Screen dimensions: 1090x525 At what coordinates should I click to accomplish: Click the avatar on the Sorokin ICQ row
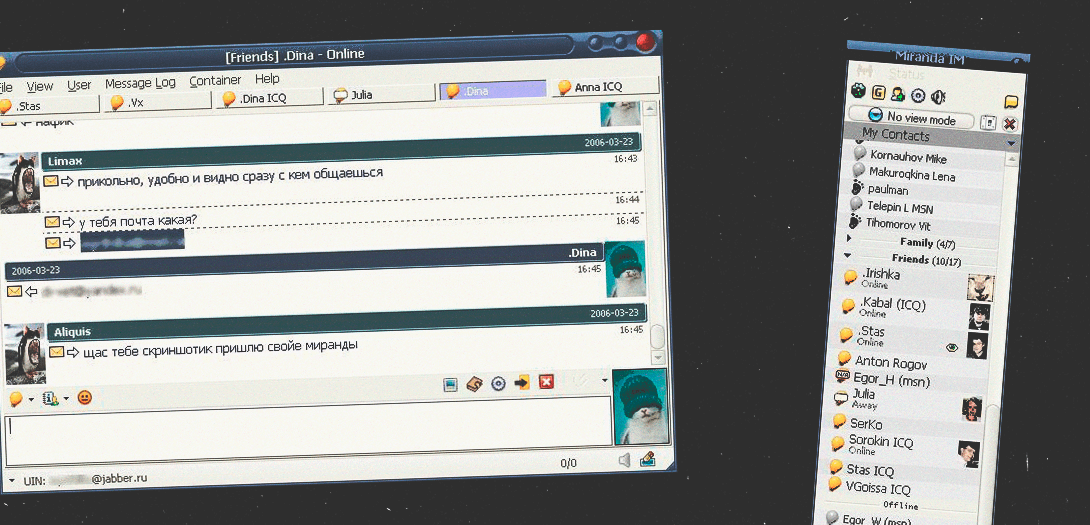pos(969,453)
